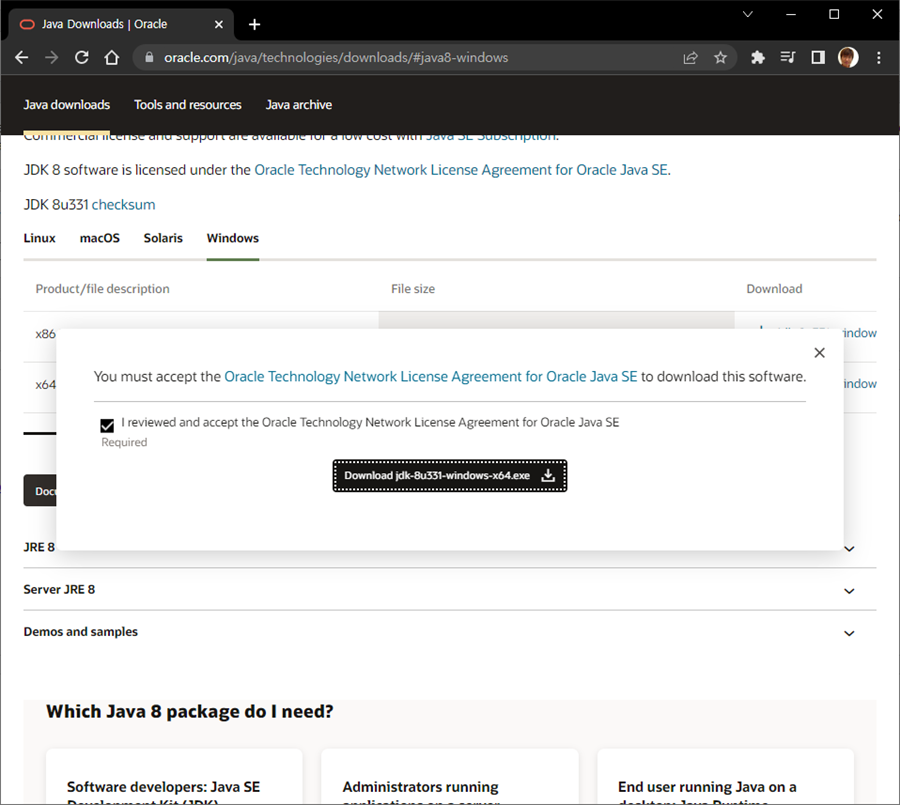
Task: Switch to the Solaris tab
Action: [x=163, y=238]
